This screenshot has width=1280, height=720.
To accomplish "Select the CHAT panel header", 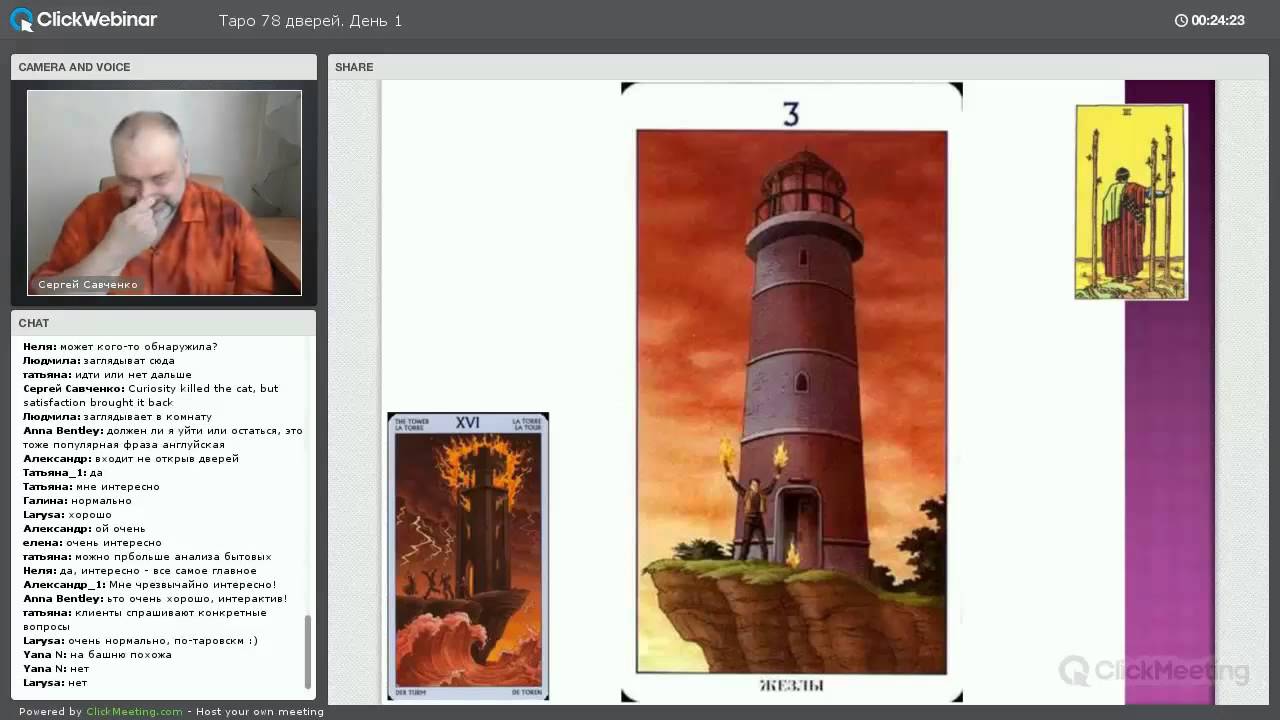I will coord(164,323).
